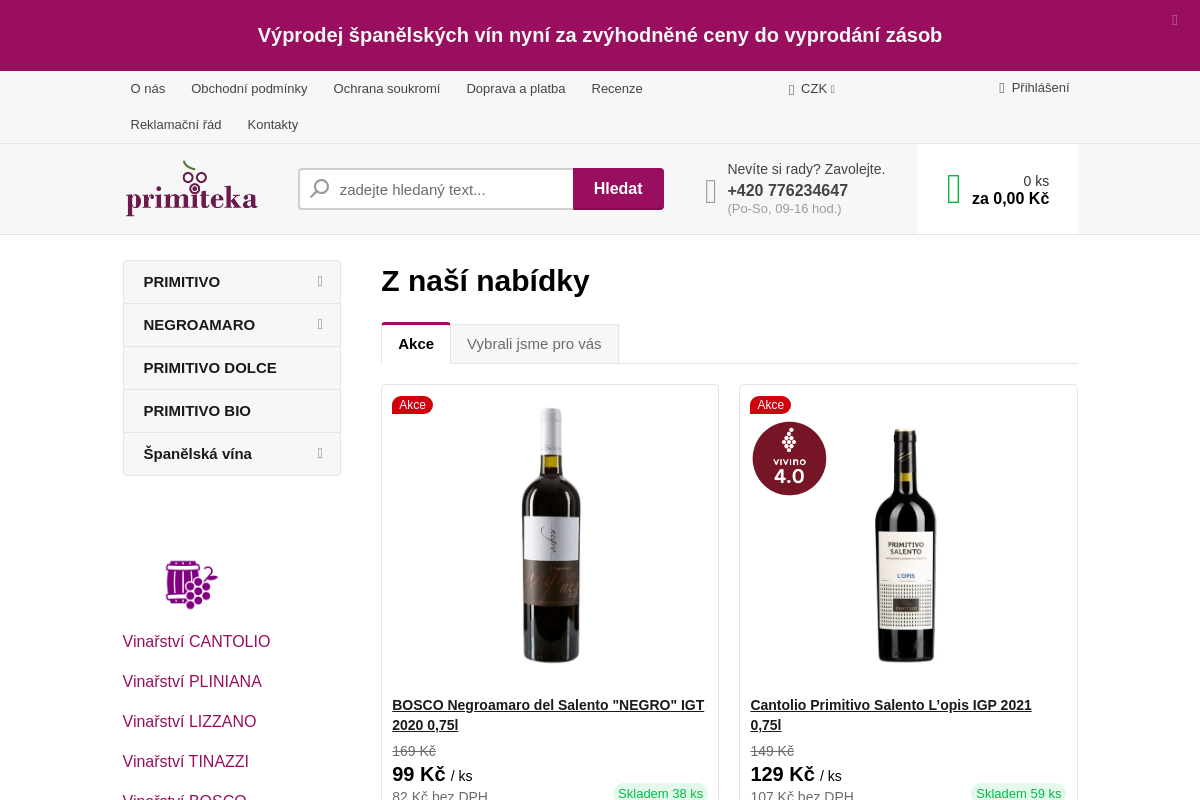The height and width of the screenshot is (800, 1200).
Task: Dismiss the Spanish wines sale banner
Action: point(1174,20)
